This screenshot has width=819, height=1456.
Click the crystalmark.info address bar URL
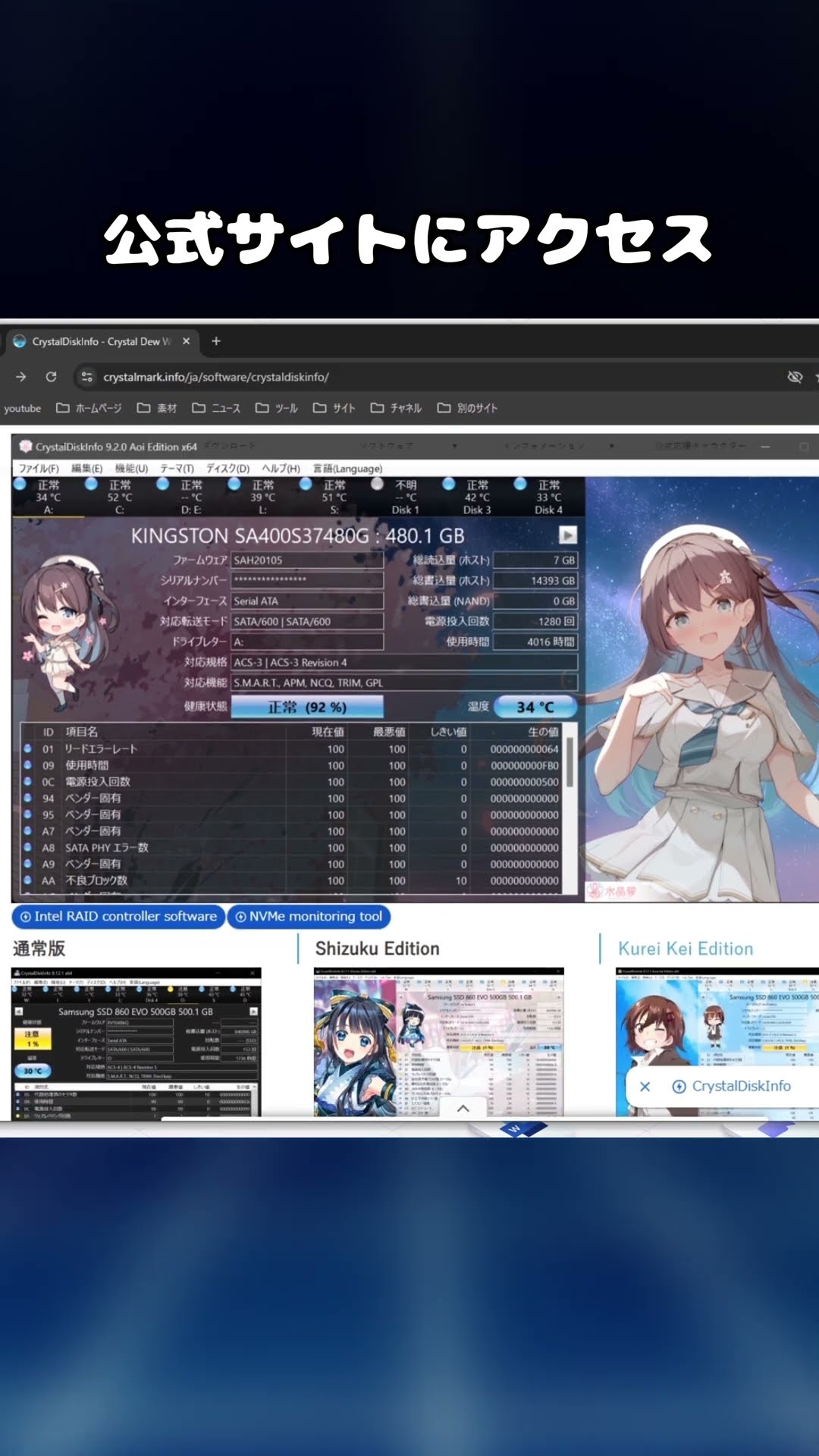[x=216, y=377]
